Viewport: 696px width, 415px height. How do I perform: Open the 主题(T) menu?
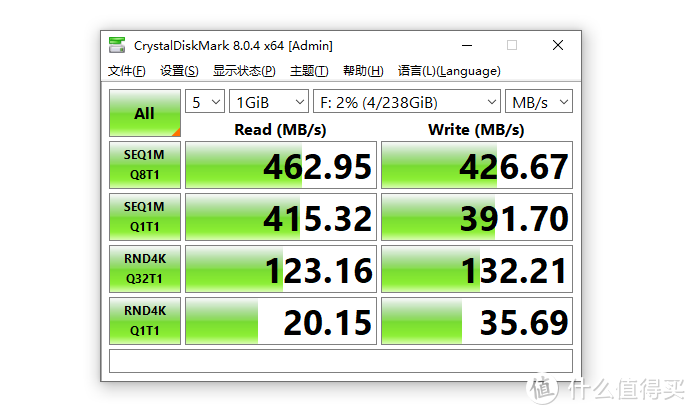click(309, 71)
